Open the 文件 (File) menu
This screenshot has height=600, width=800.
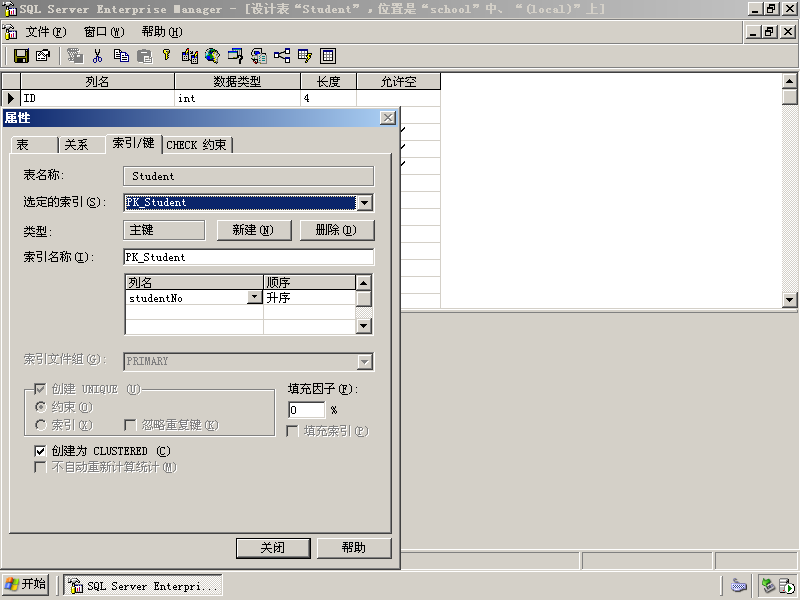(x=46, y=32)
